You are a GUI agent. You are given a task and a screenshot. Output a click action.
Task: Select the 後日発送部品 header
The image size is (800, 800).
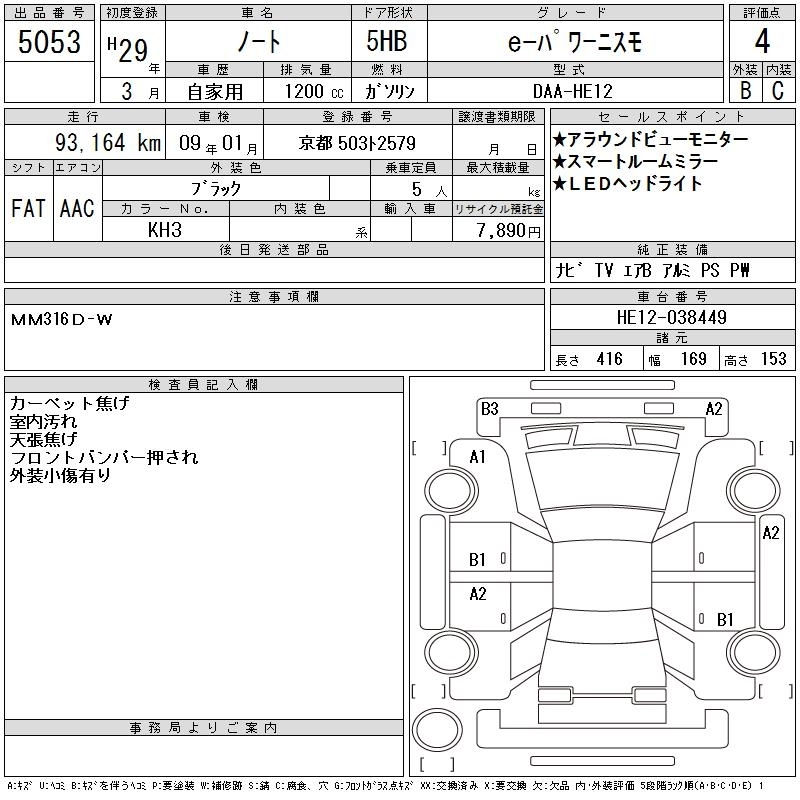coord(274,249)
